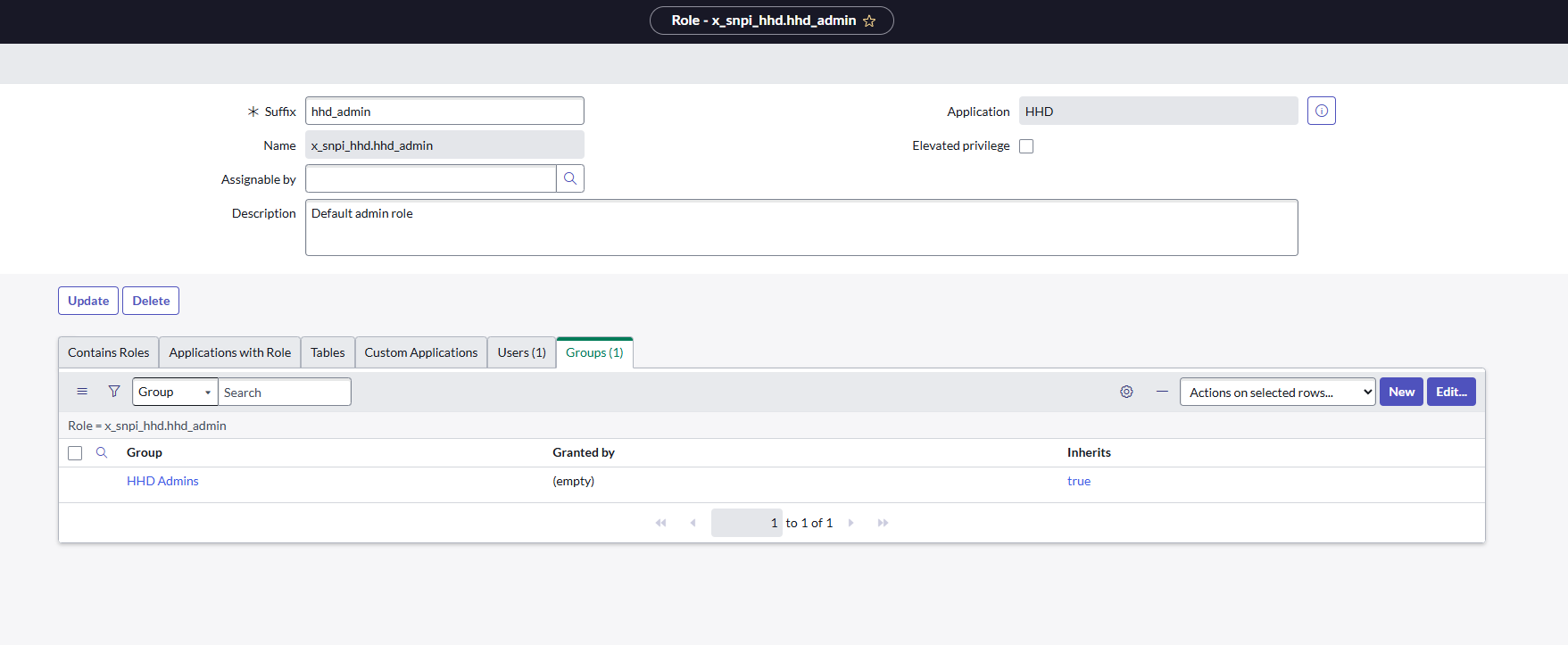The width and height of the screenshot is (1568, 645).
Task: Focus the list Search box
Action: coord(285,392)
